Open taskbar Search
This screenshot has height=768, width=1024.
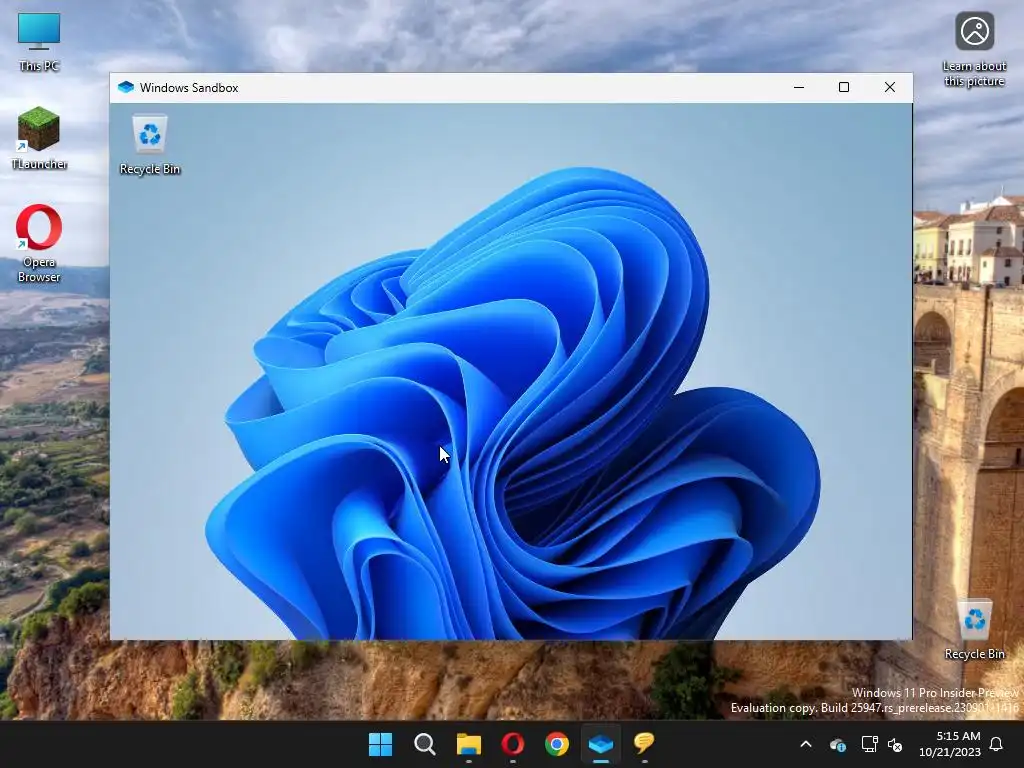(424, 744)
